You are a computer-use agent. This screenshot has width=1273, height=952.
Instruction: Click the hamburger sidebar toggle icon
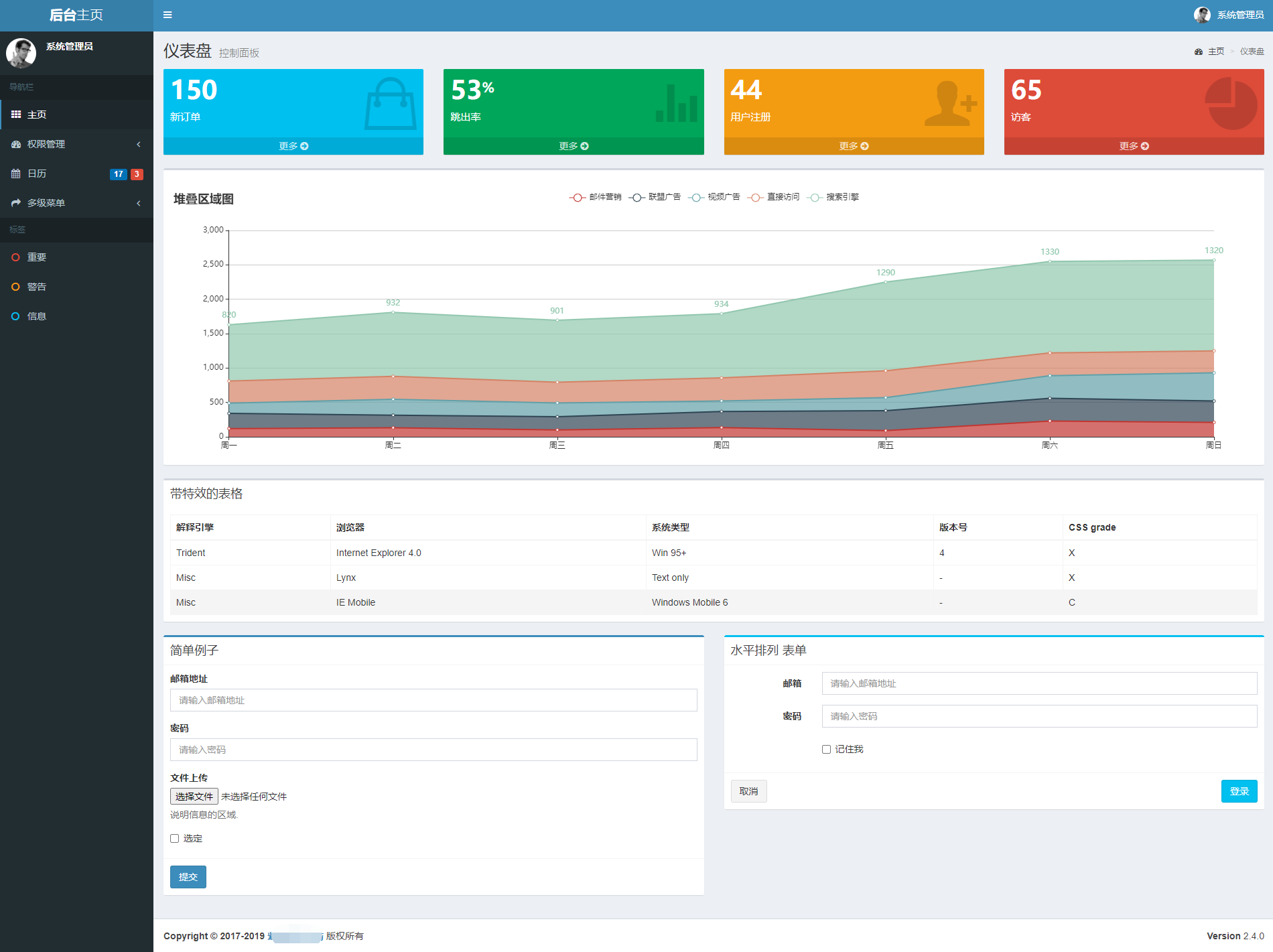167,15
